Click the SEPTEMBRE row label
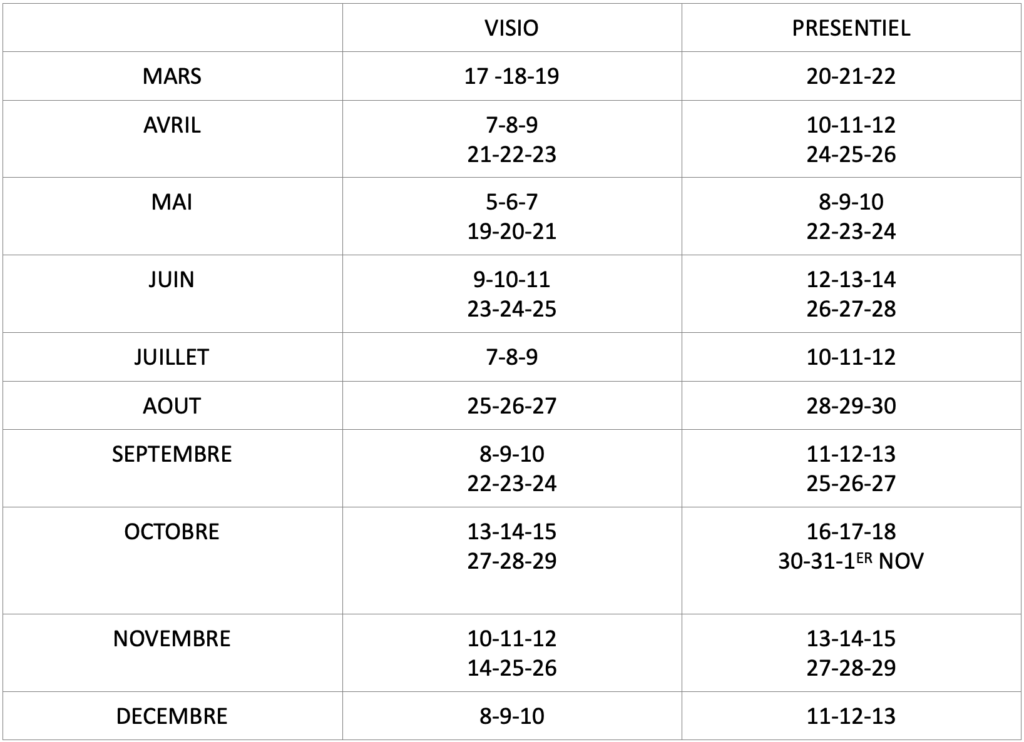This screenshot has width=1024, height=742. point(172,454)
